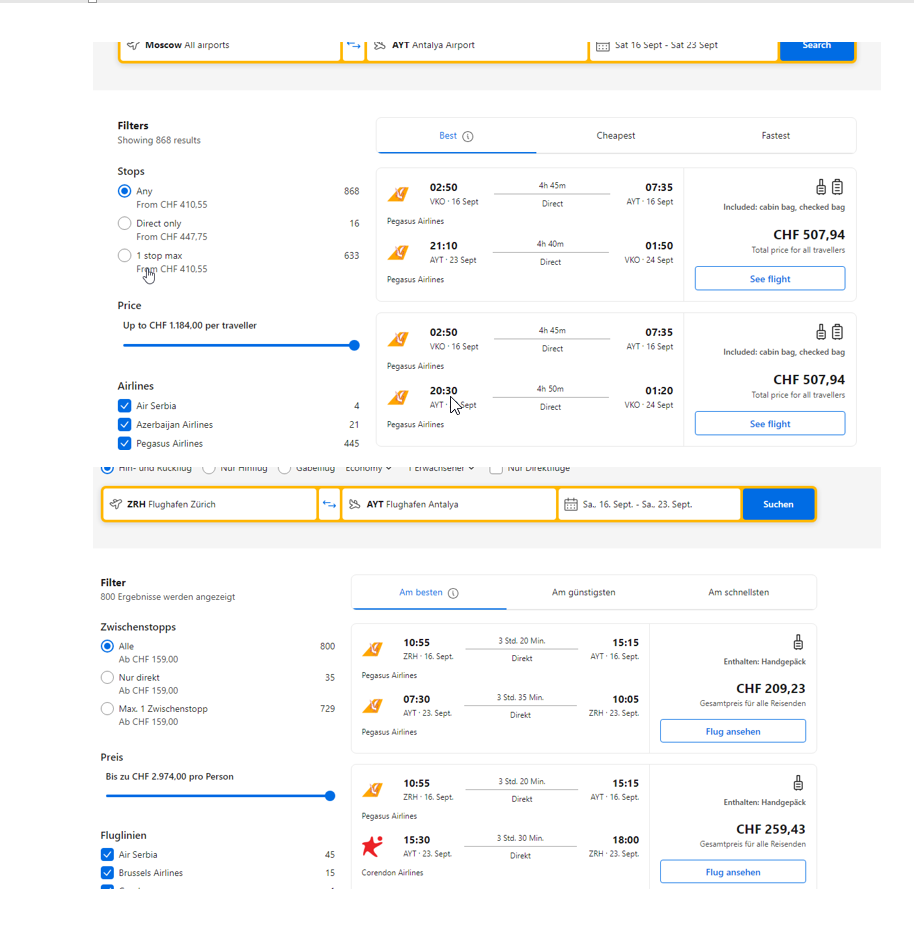Click checked bag icon in second Moscow result
Image resolution: width=914 pixels, height=931 pixels.
[837, 332]
